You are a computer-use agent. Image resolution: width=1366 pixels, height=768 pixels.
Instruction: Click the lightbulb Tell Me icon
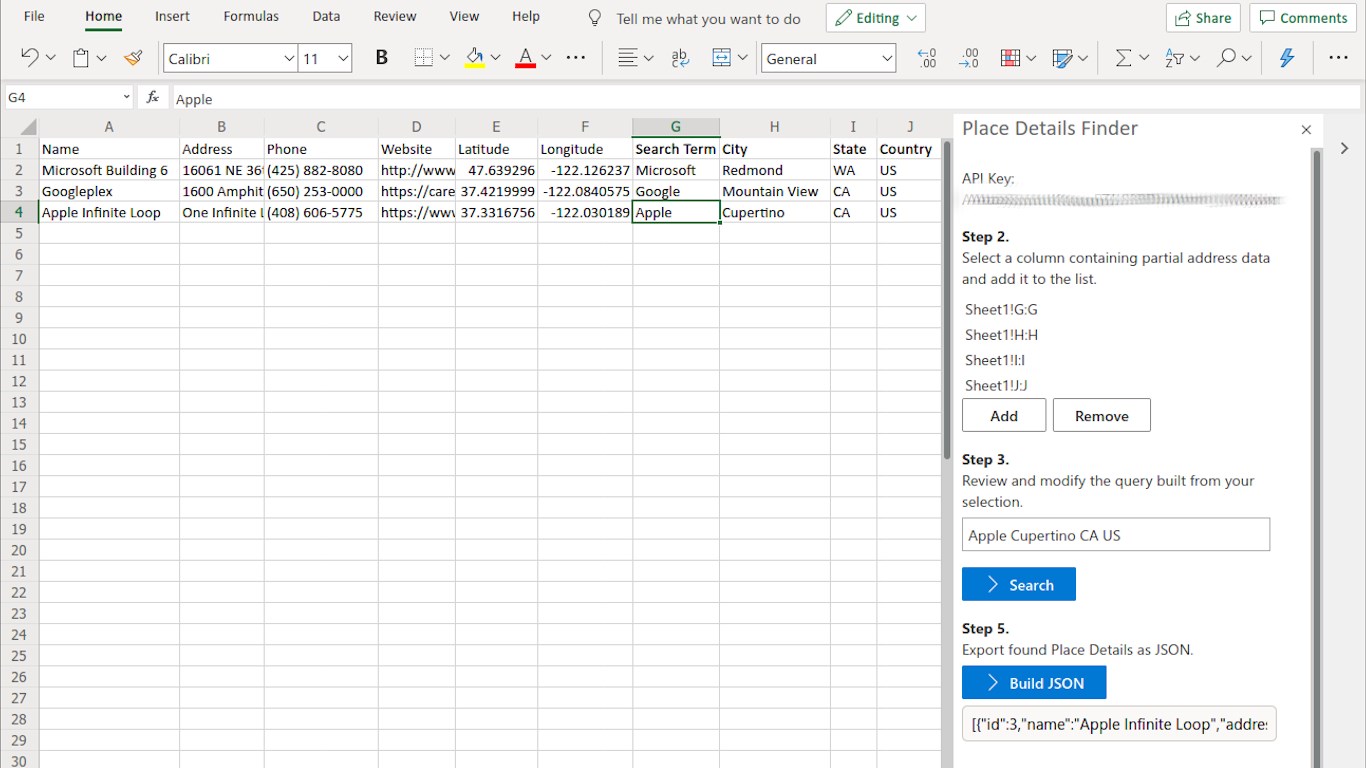click(x=595, y=18)
